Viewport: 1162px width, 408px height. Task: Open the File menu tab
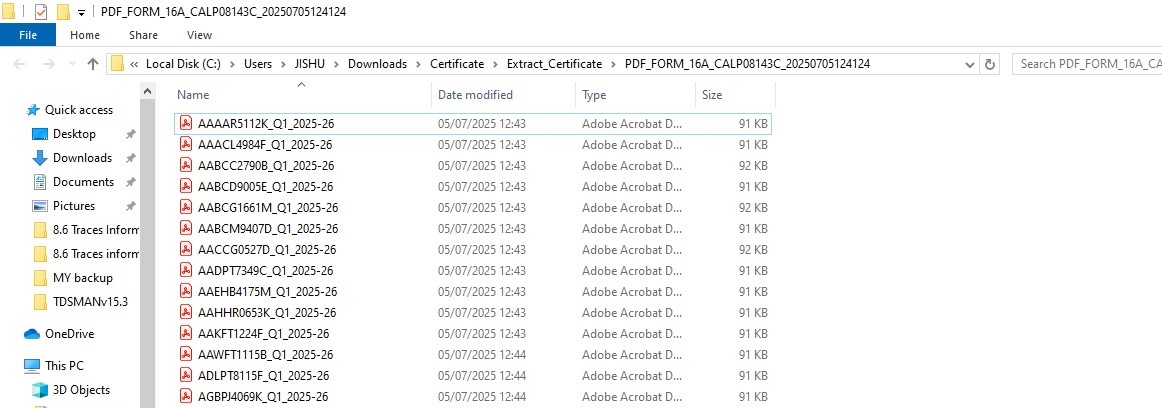tap(27, 35)
